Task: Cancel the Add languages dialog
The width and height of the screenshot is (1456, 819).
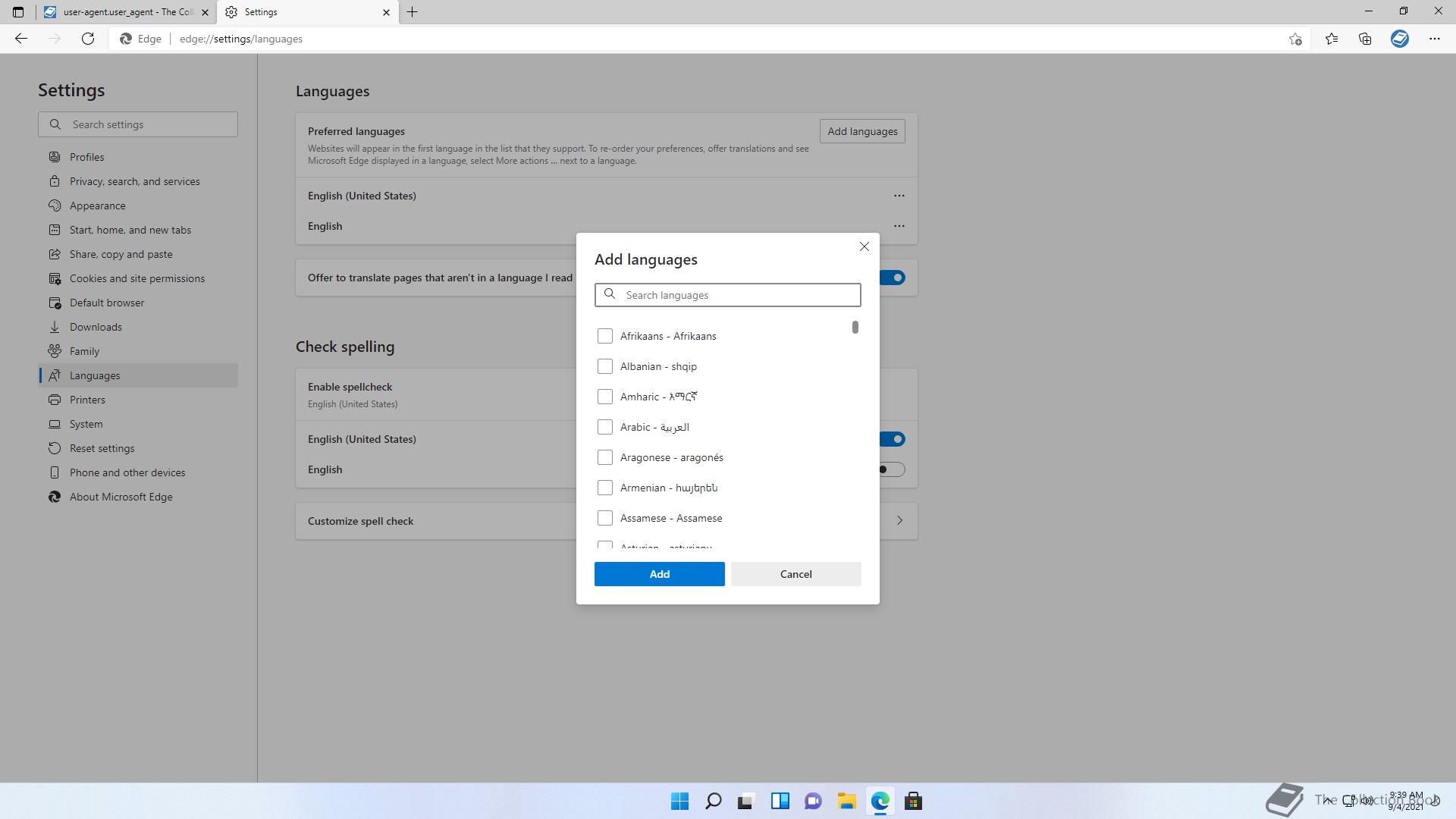Action: point(796,574)
